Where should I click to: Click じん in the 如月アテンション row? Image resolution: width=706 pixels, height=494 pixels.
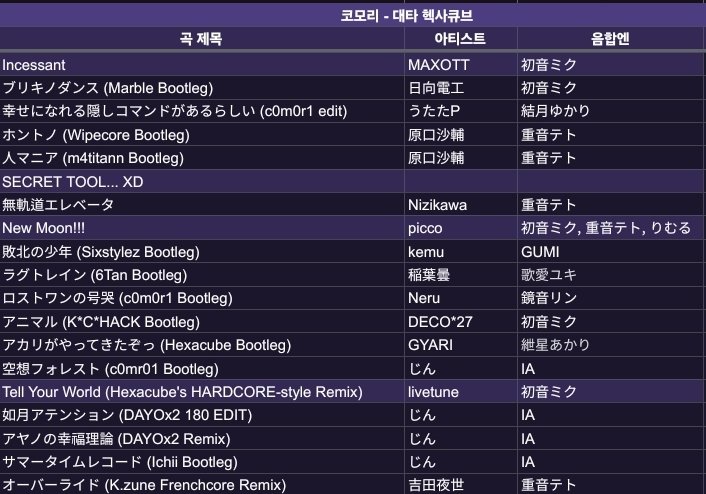pyautogui.click(x=461, y=415)
